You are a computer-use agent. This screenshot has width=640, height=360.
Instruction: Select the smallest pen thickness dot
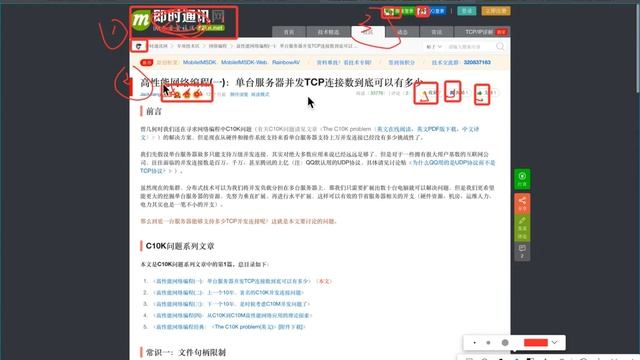(474, 343)
